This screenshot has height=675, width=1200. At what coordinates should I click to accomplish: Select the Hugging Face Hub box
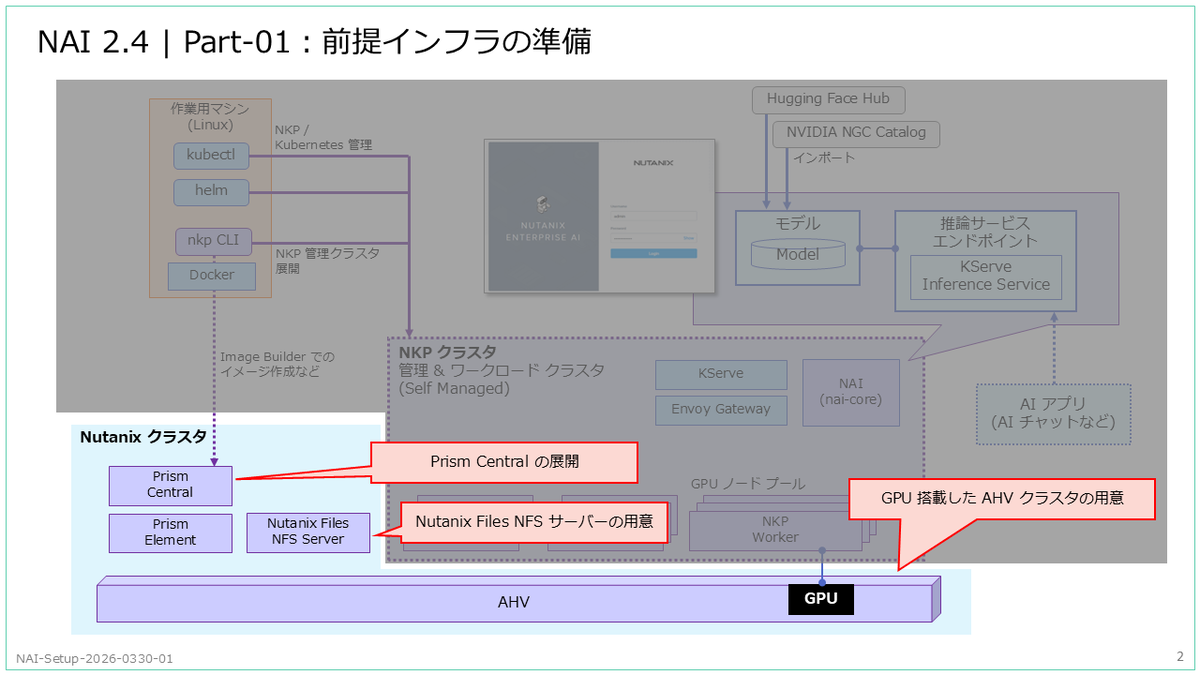point(828,99)
